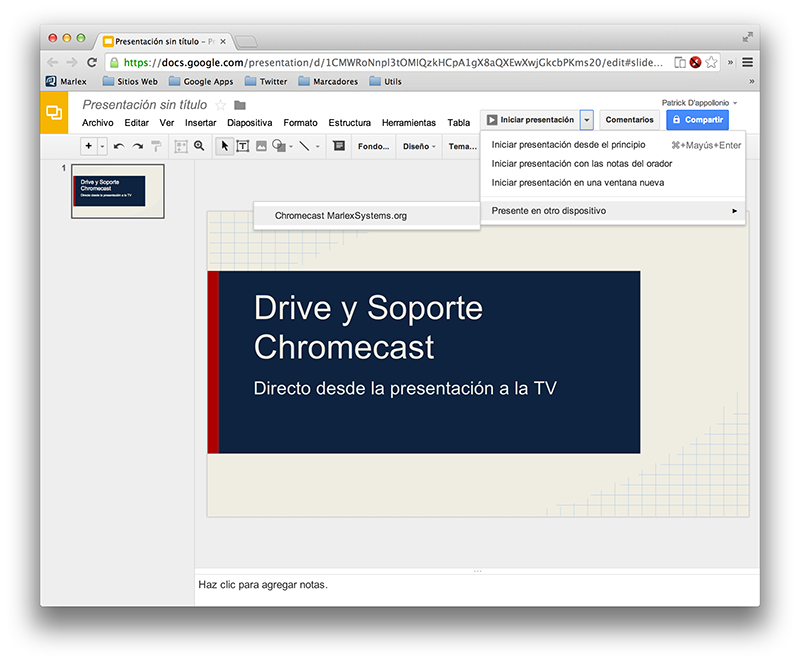Select the zoom magnifier tool
The width and height of the screenshot is (800, 662).
pyautogui.click(x=199, y=146)
